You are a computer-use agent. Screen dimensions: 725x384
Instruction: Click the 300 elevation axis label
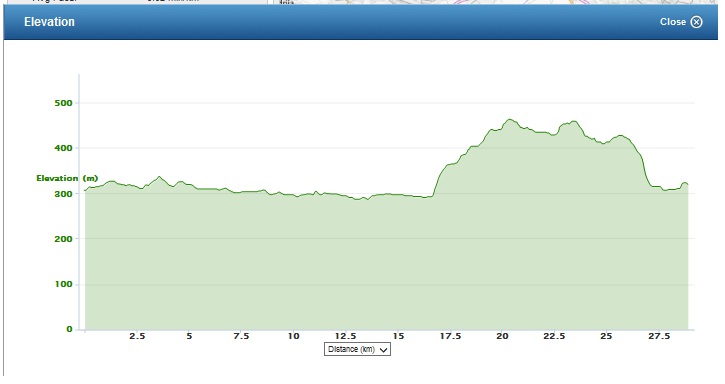[x=64, y=194]
